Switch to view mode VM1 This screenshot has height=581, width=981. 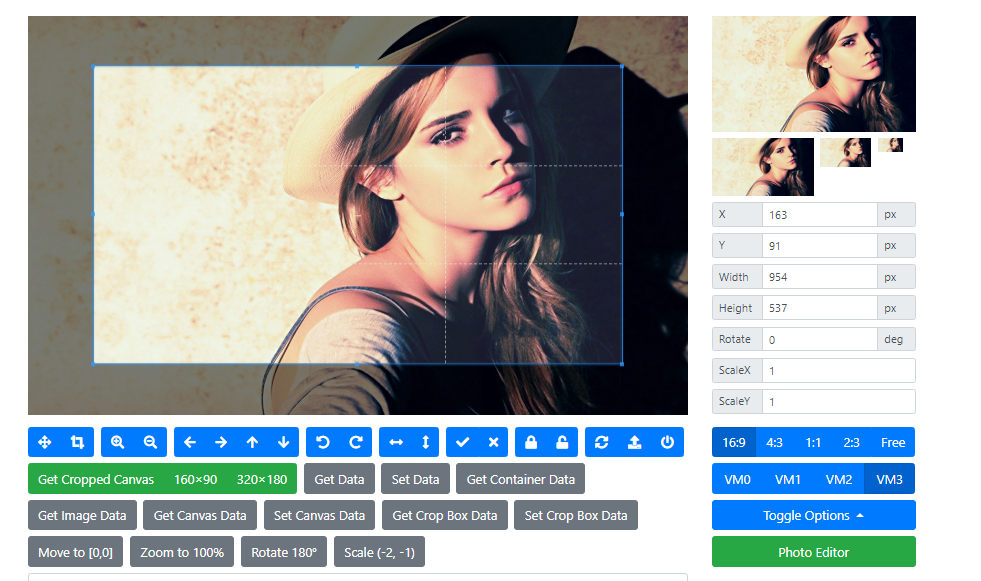tap(788, 479)
